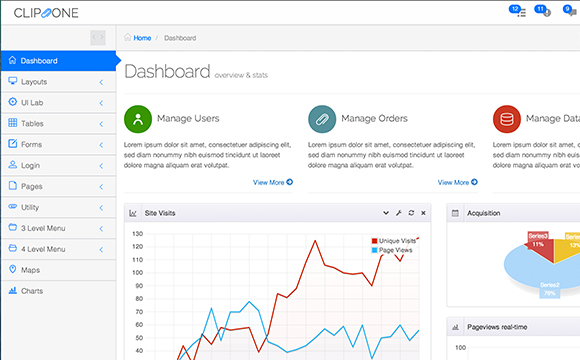Click the Site Visits panel title
Image resolution: width=580 pixels, height=360 pixels.
[x=160, y=213]
